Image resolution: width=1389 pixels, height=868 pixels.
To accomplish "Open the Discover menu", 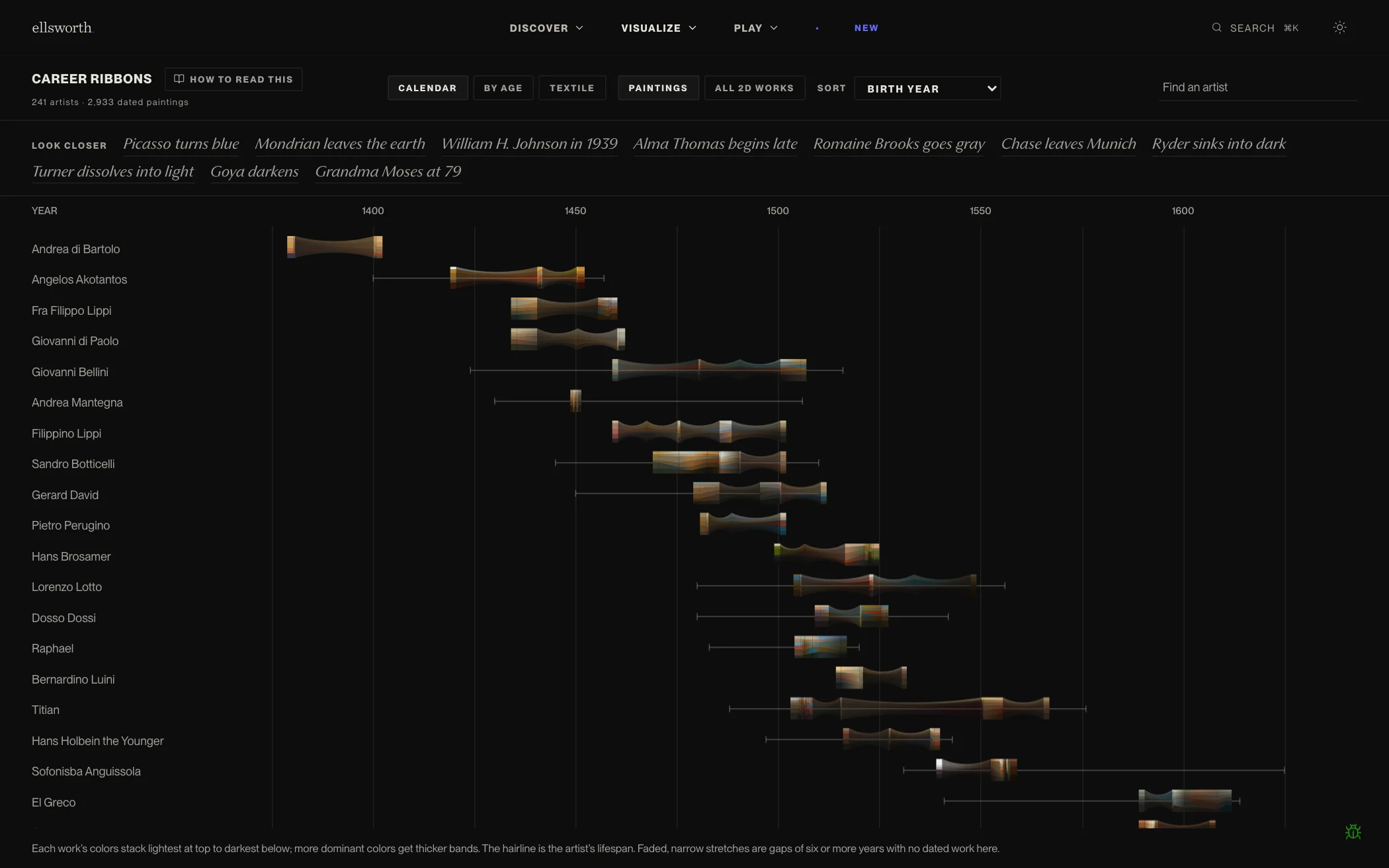I will pos(546,28).
